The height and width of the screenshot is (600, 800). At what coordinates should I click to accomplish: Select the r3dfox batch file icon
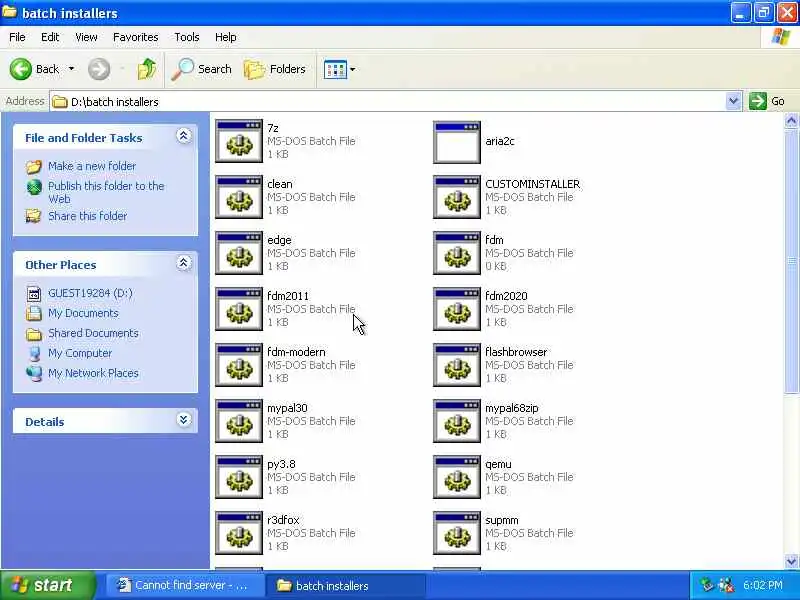(239, 534)
